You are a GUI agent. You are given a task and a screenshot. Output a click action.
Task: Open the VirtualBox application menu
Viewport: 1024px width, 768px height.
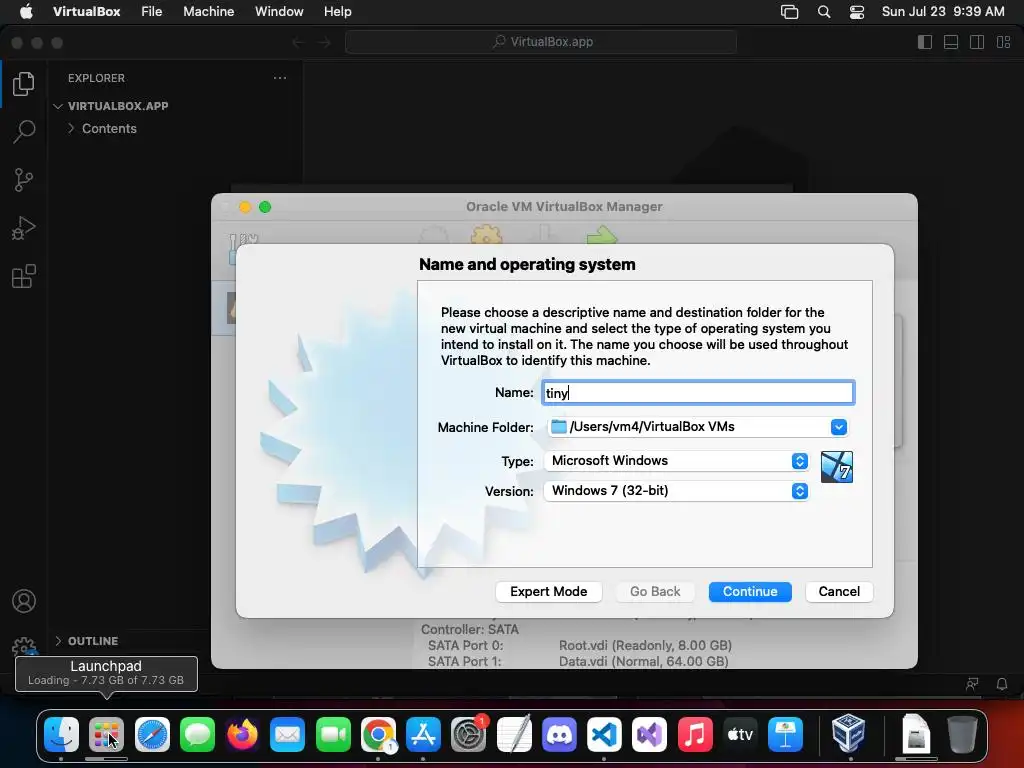[x=86, y=12]
